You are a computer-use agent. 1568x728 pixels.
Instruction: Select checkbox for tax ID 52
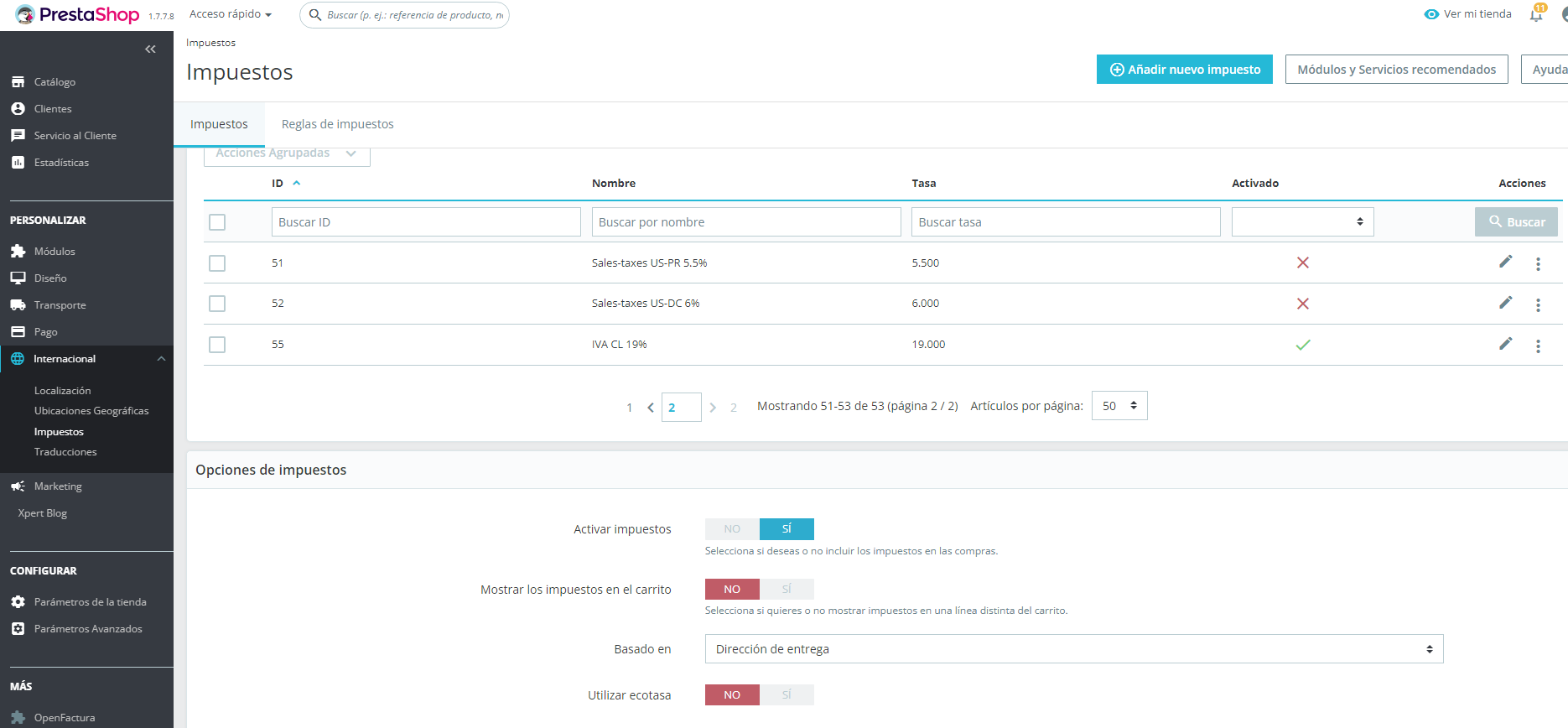(x=217, y=304)
